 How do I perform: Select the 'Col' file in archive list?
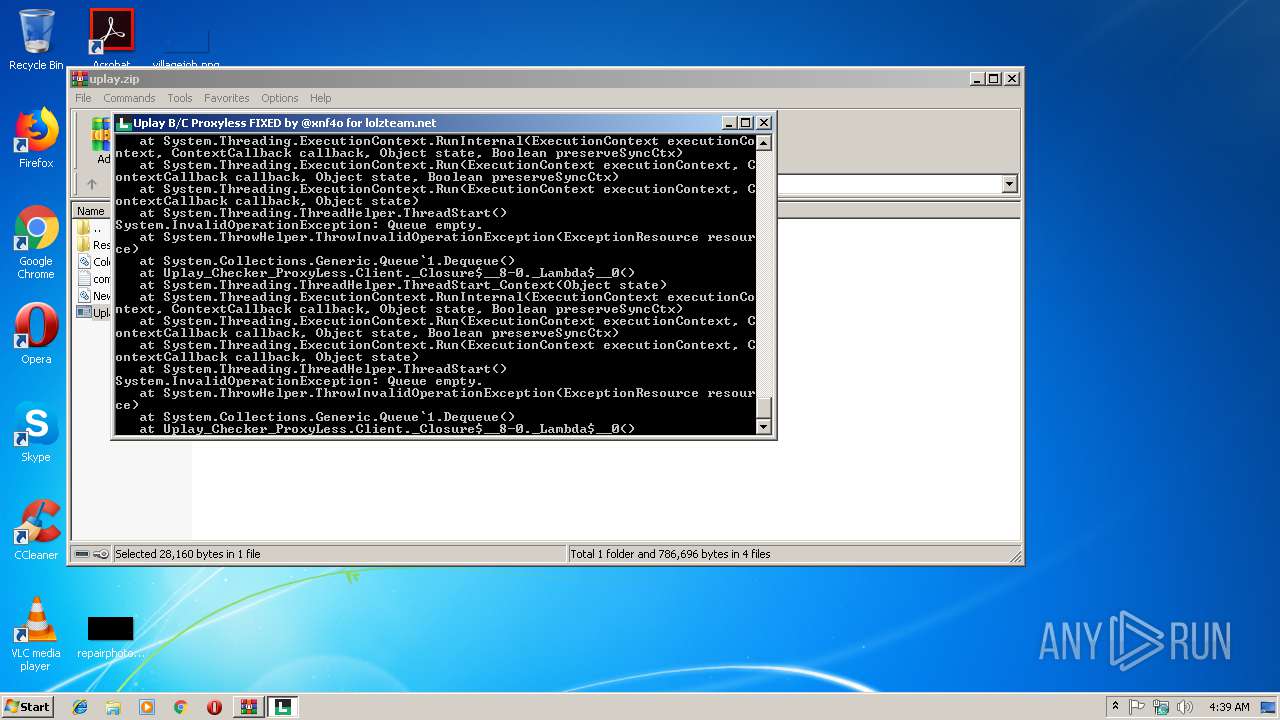tap(93, 262)
